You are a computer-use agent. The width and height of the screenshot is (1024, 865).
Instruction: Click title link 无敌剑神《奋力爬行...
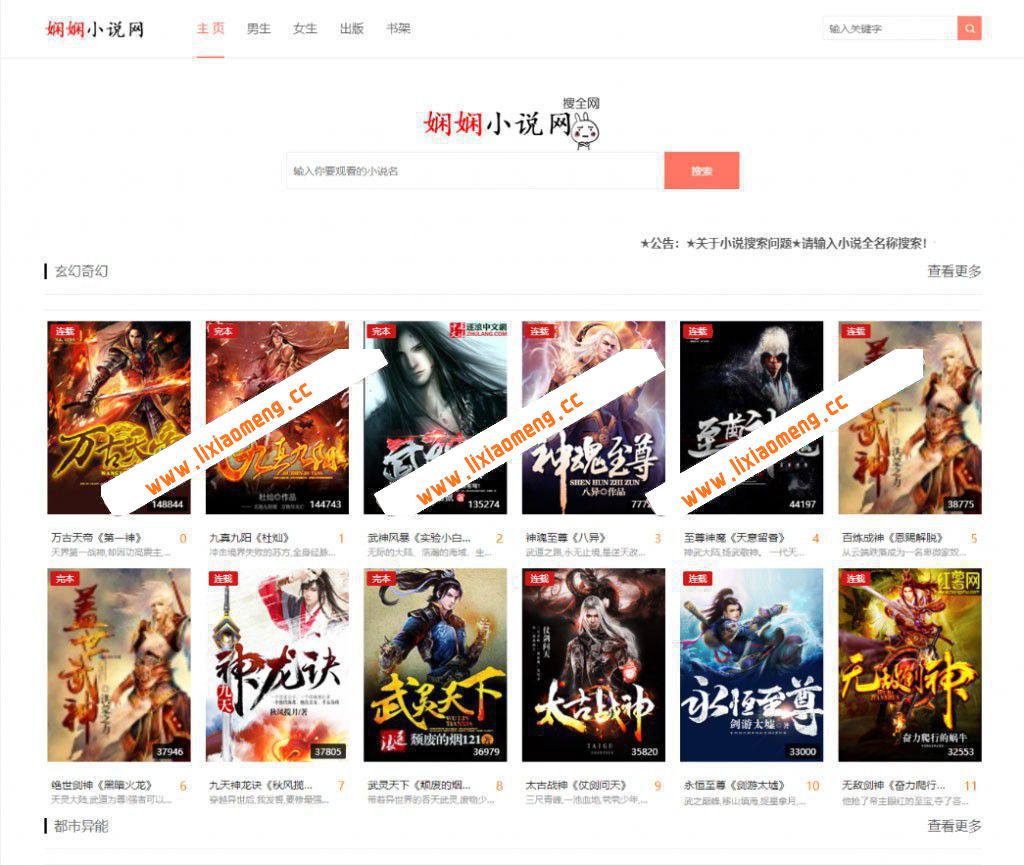click(893, 785)
